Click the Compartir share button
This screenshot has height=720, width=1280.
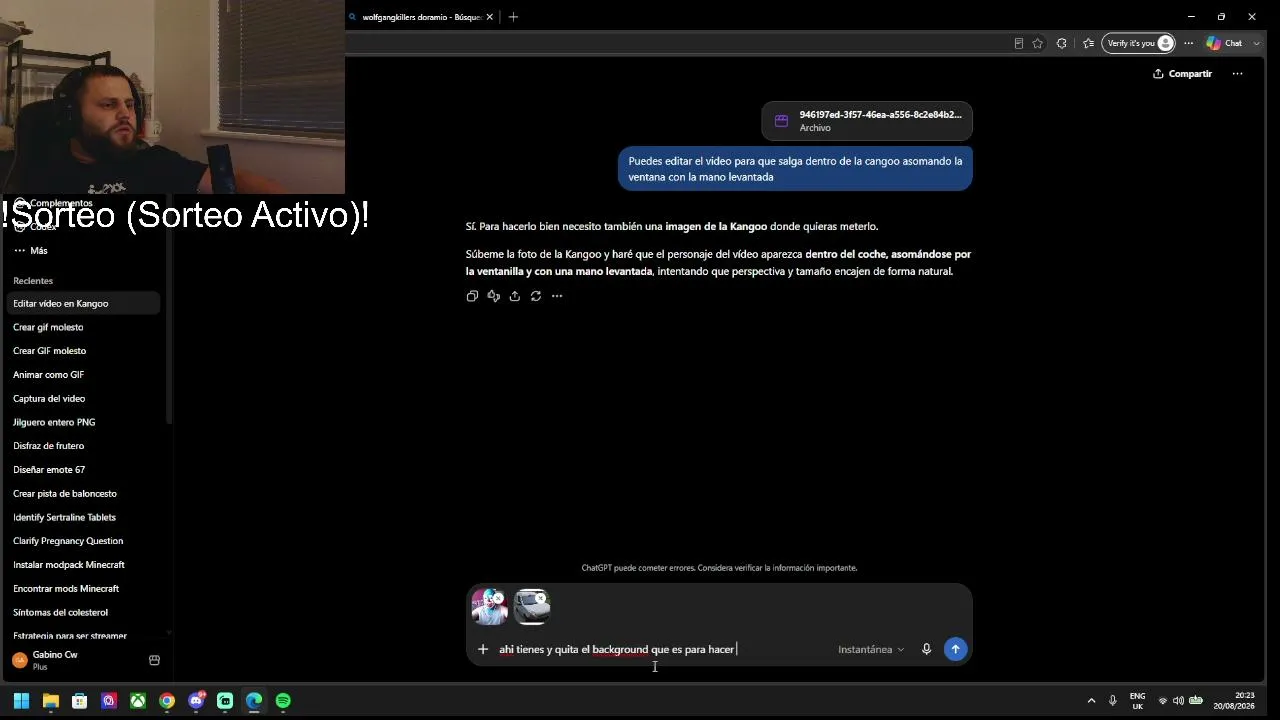[1182, 74]
